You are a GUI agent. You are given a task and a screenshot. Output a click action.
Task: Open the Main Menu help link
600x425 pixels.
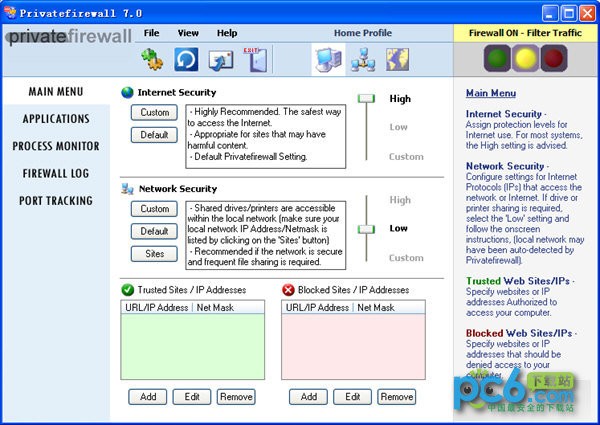(491, 93)
